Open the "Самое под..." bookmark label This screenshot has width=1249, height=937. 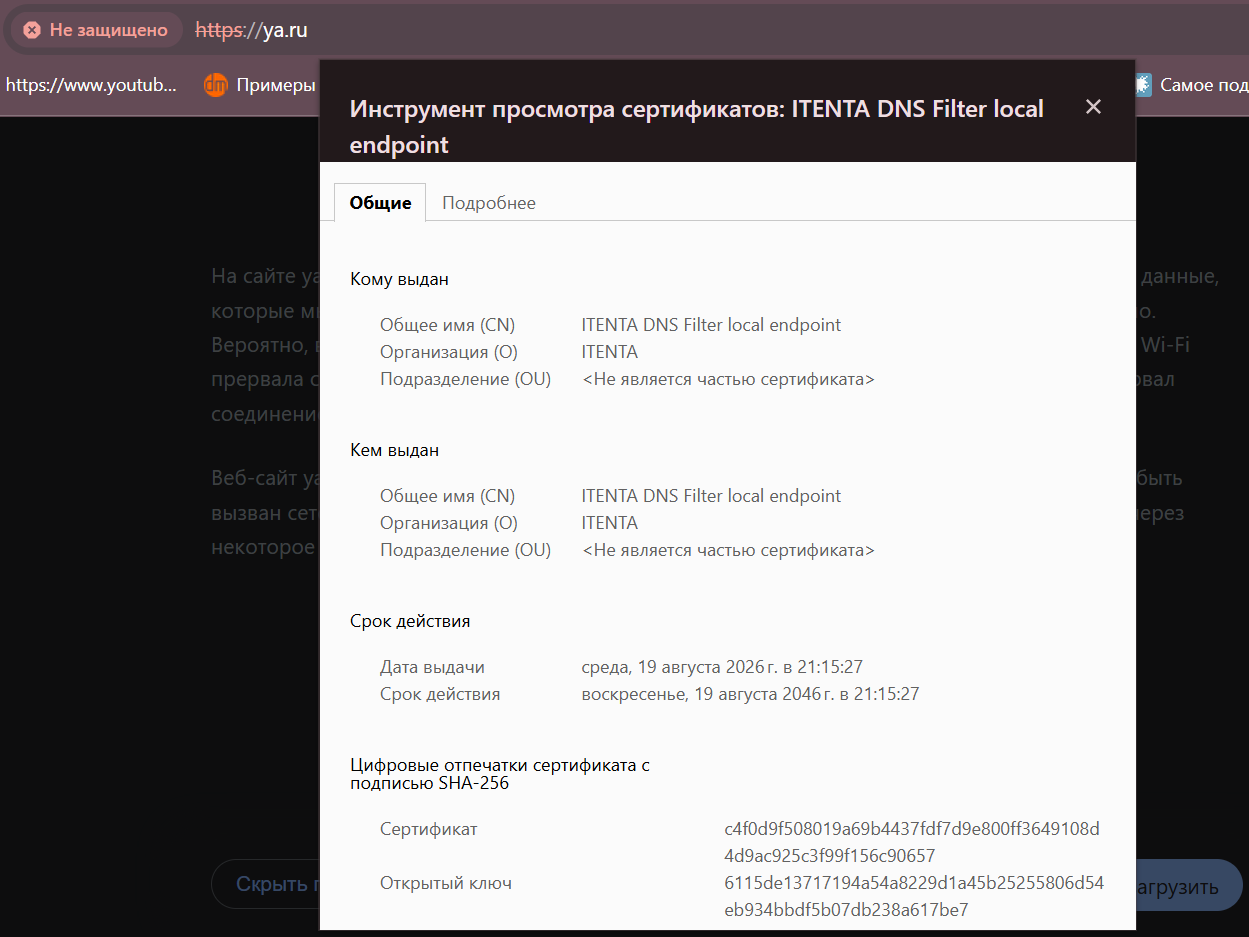click(x=1203, y=85)
